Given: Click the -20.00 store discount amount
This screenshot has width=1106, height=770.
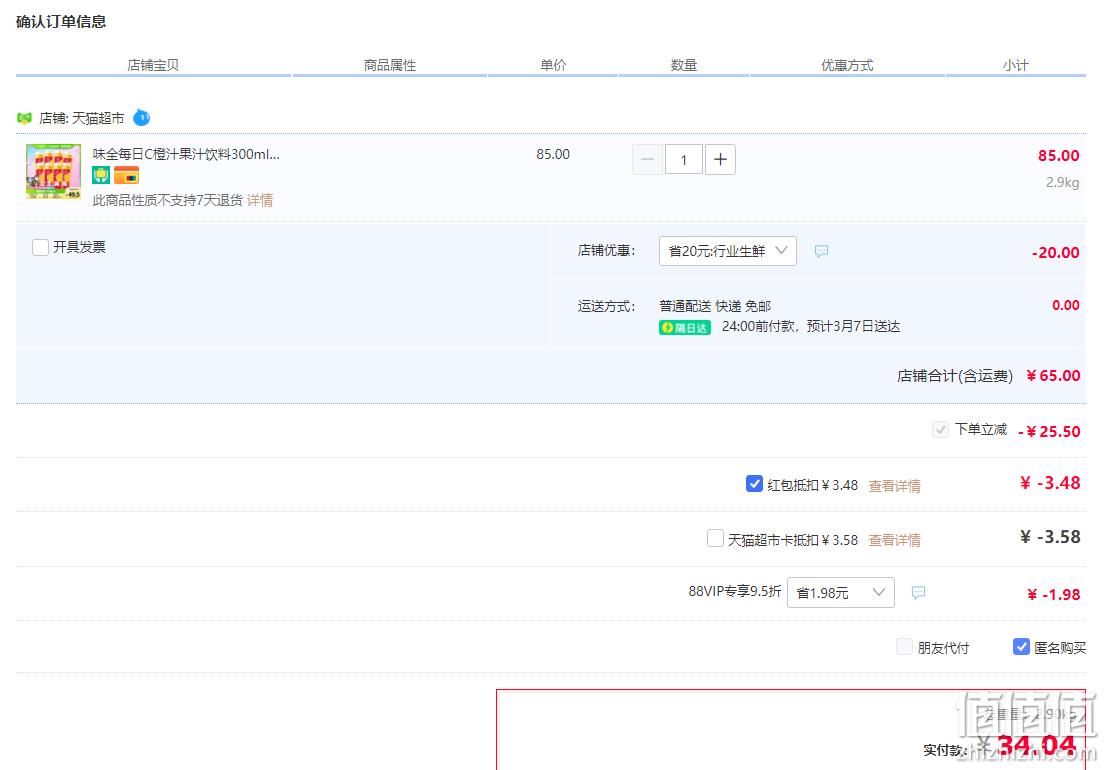Looking at the screenshot, I should point(1055,252).
